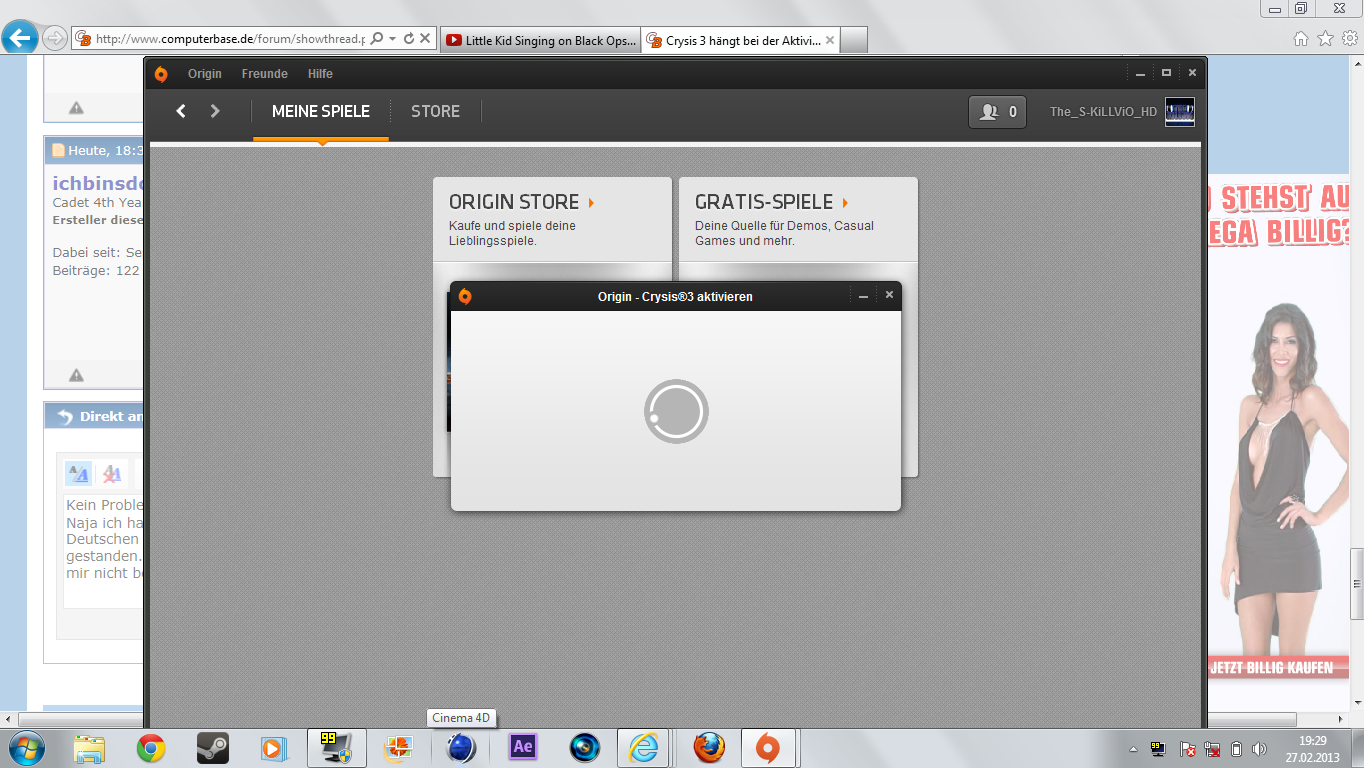Switch to Origin taskbar button

768,748
